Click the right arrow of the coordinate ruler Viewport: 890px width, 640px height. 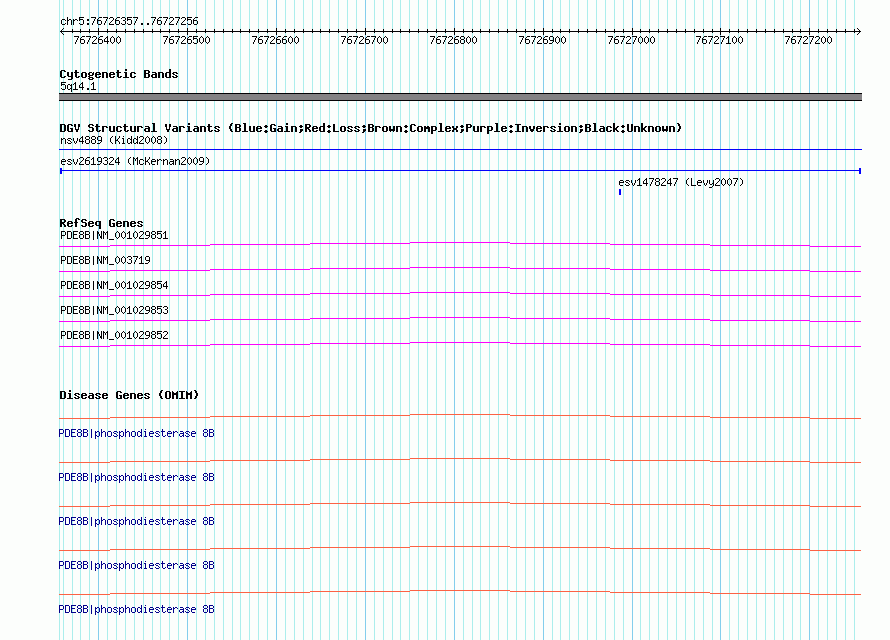click(x=858, y=32)
